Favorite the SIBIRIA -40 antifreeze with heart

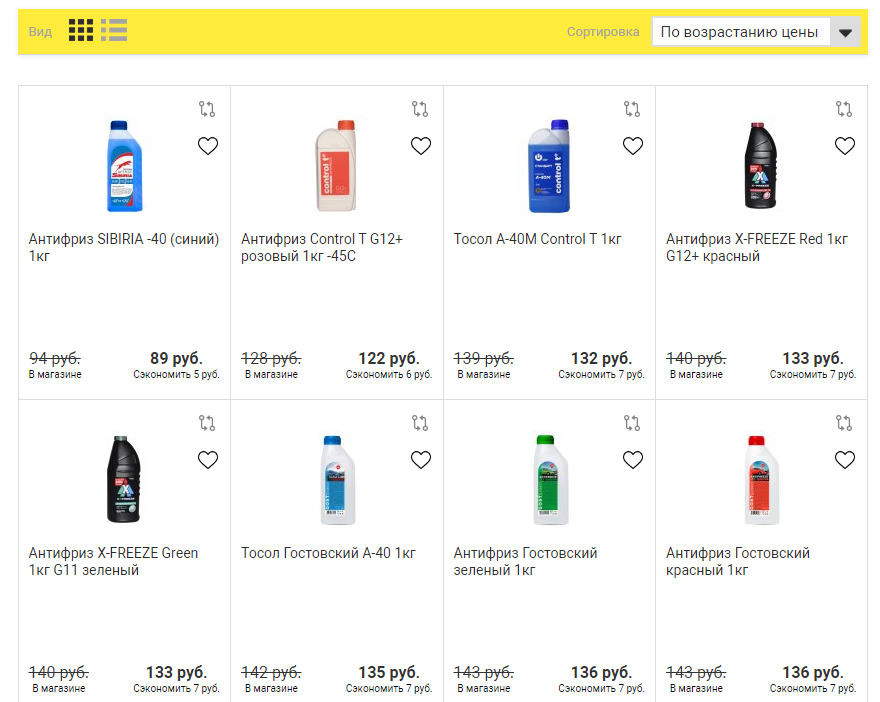coord(208,146)
